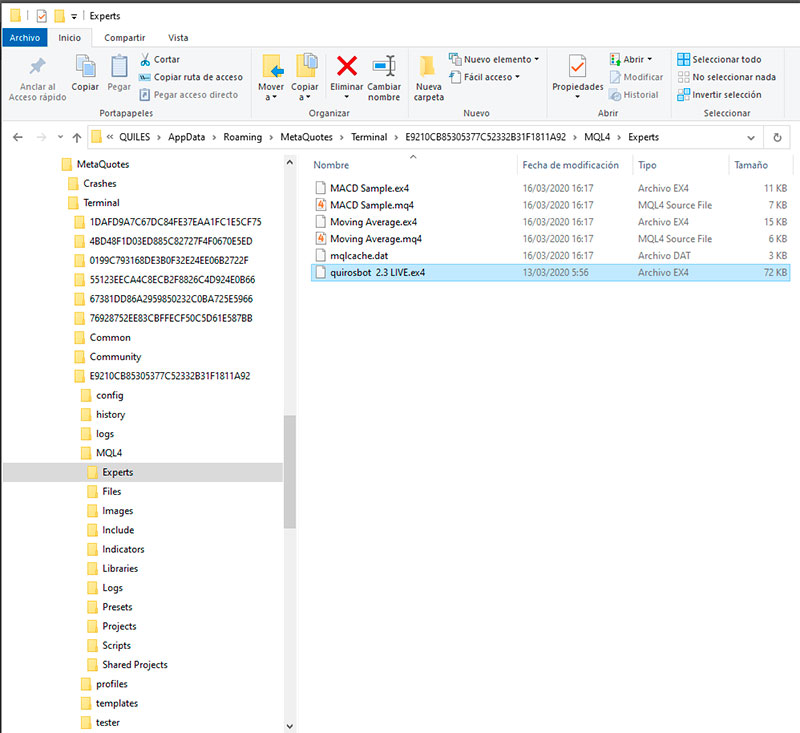
Task: Click the red Eliminar delete icon
Action: pyautogui.click(x=347, y=68)
